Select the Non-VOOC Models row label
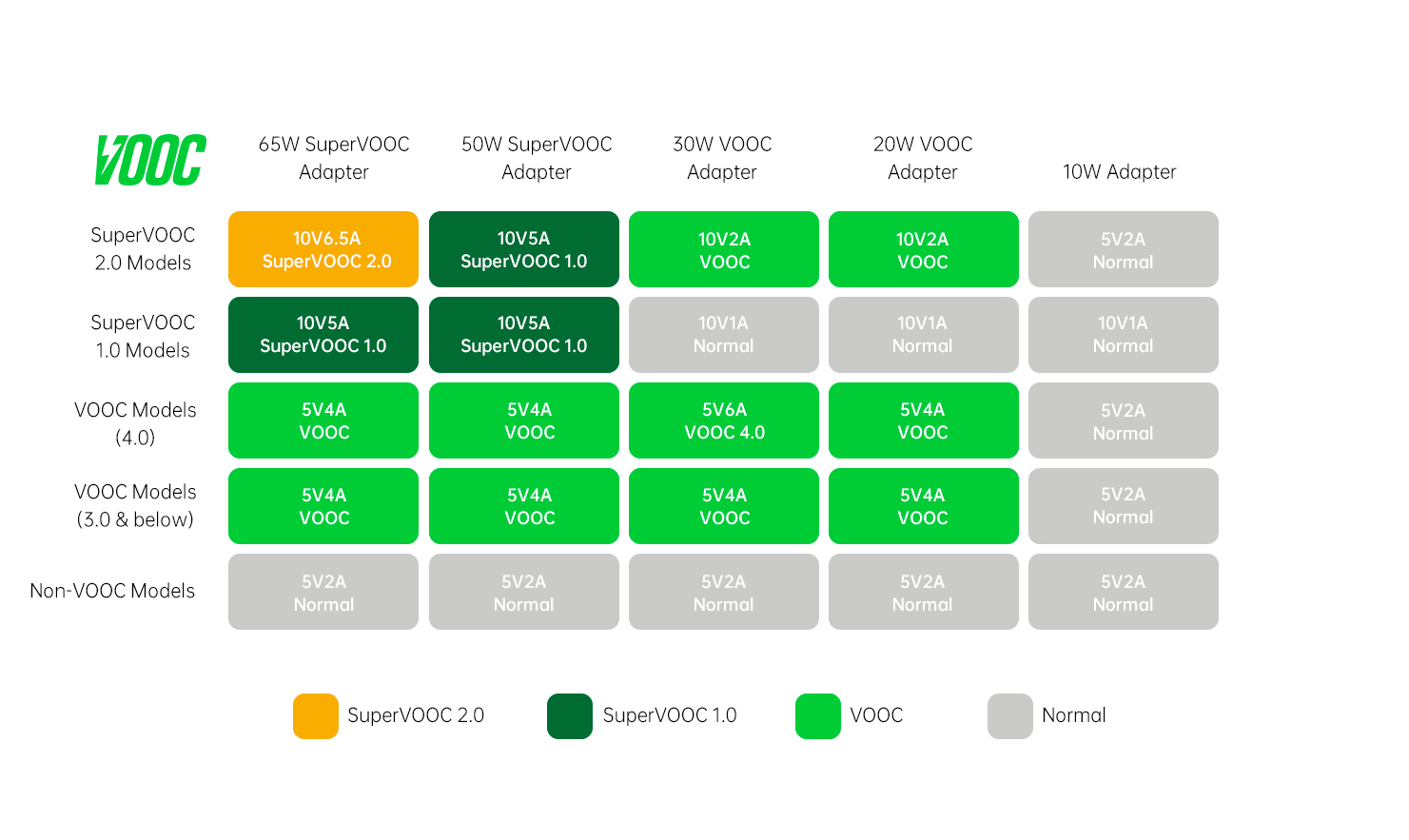1409x840 pixels. click(112, 591)
